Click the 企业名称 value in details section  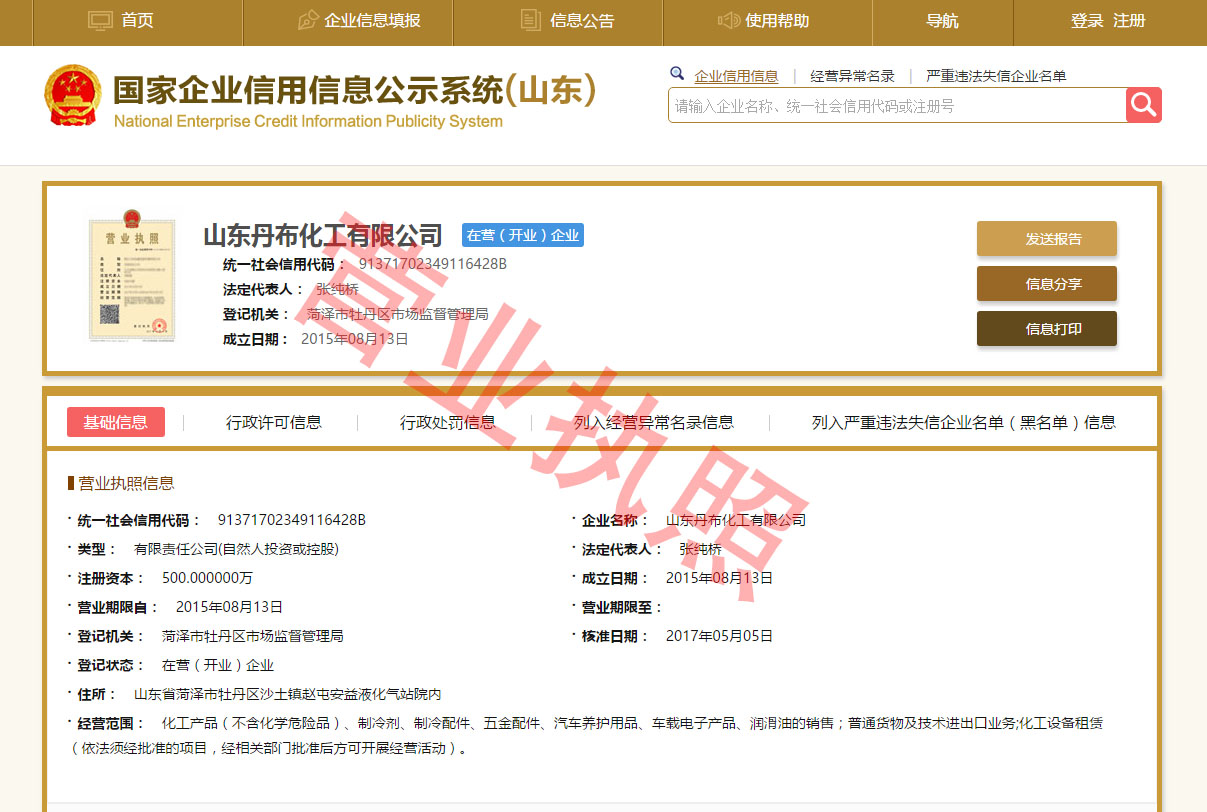[x=736, y=520]
